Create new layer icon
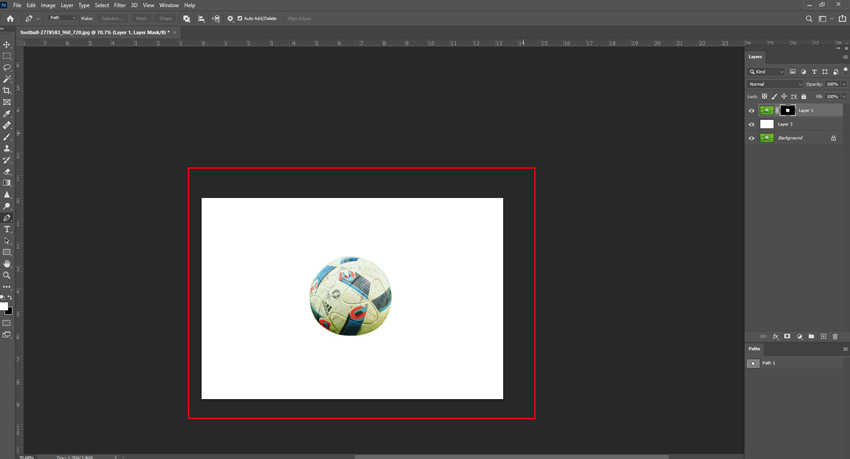 tap(823, 337)
